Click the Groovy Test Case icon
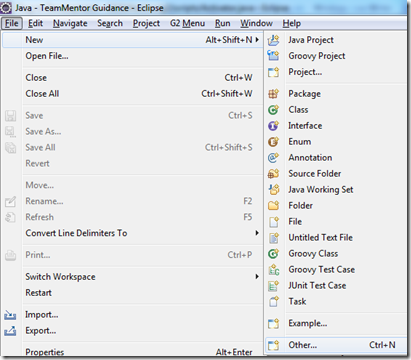The width and height of the screenshot is (411, 360). pos(273,270)
